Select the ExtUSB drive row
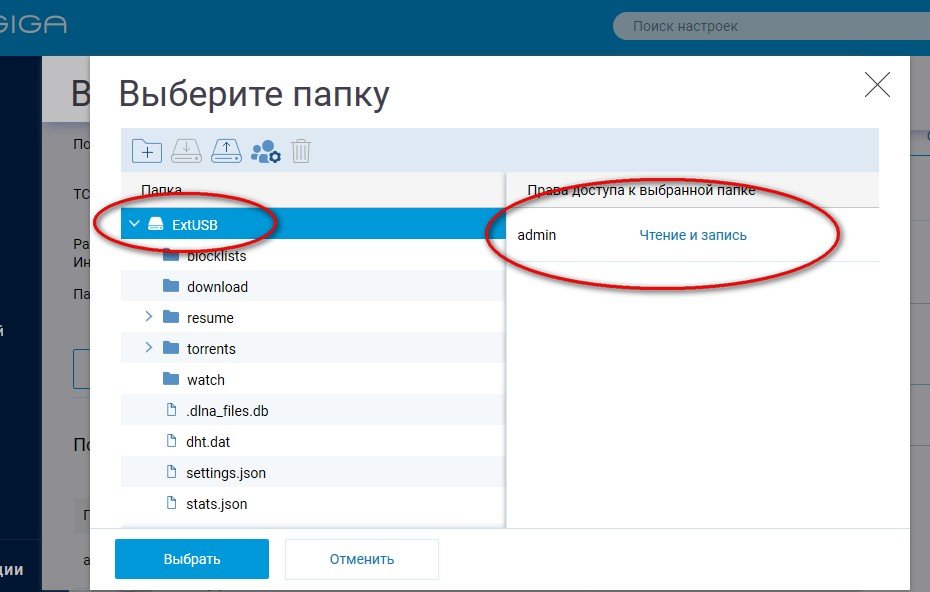930x592 pixels. [313, 224]
